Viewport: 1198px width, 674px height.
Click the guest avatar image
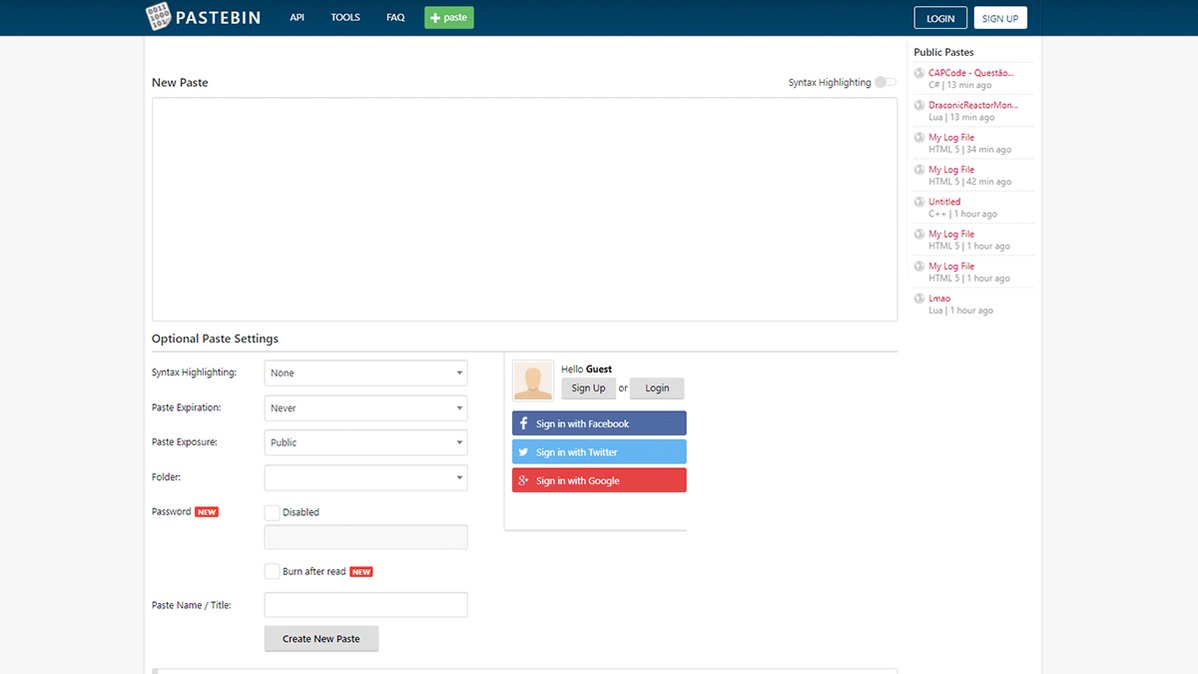tap(533, 381)
